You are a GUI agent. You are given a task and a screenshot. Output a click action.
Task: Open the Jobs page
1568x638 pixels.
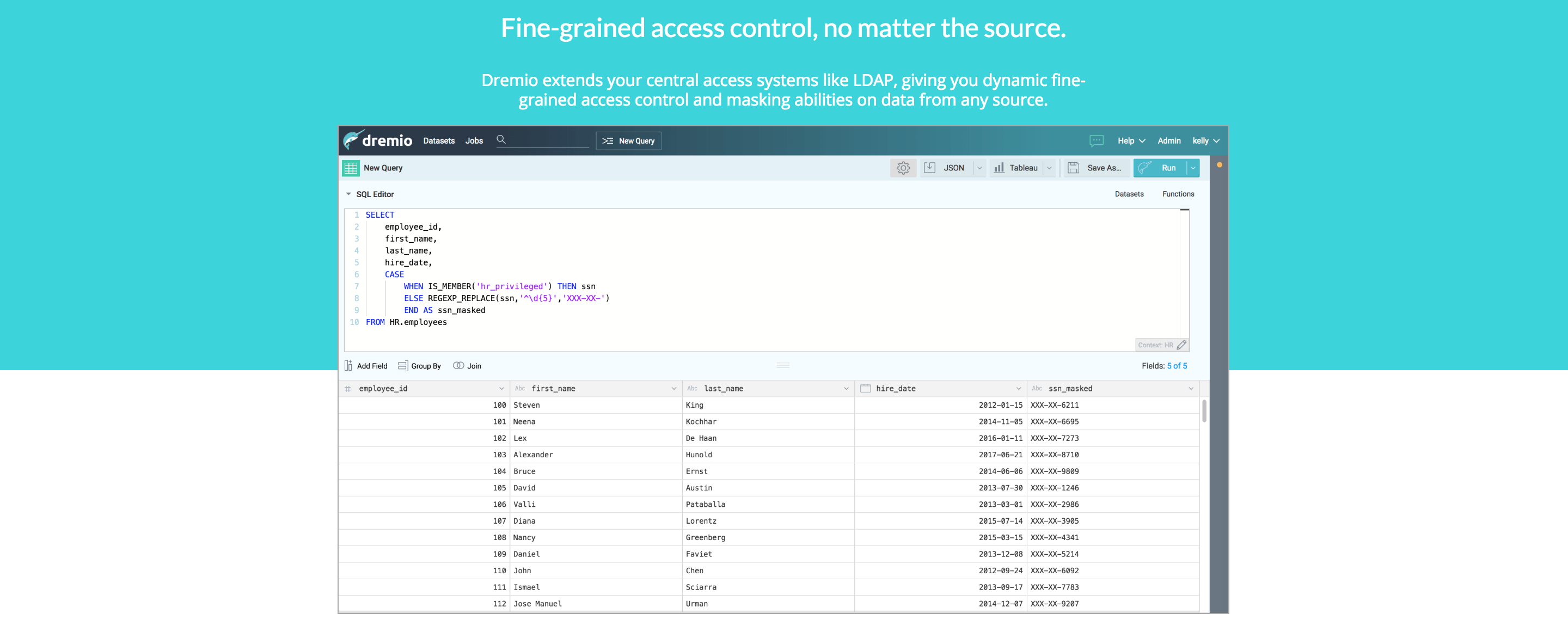point(474,140)
